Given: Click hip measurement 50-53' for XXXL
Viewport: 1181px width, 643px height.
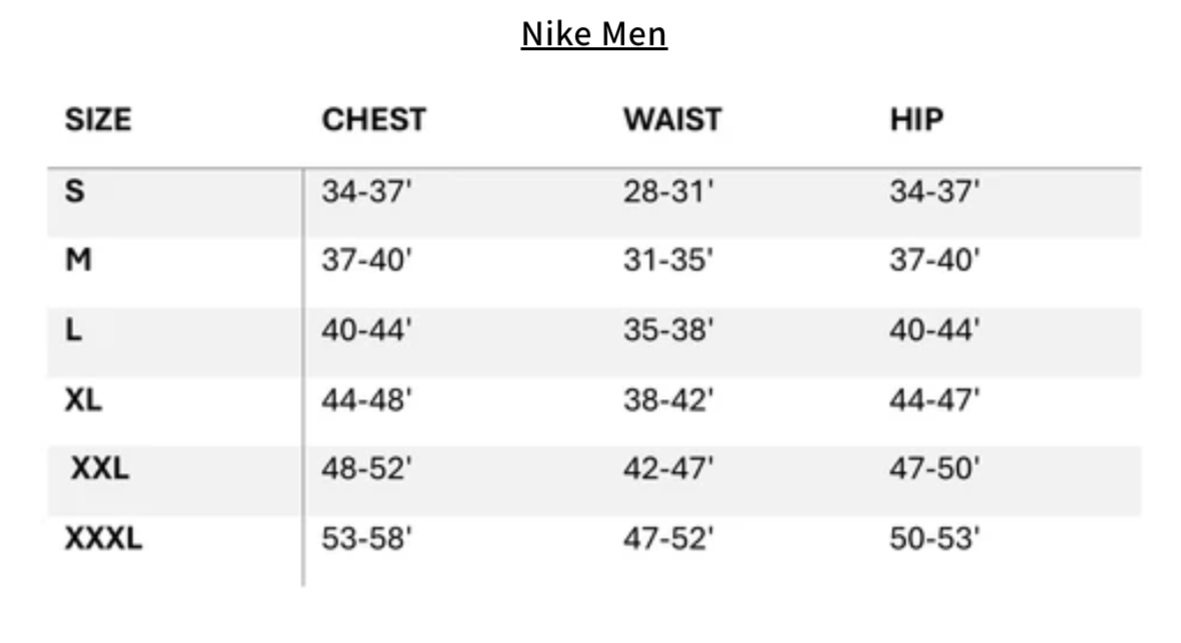Looking at the screenshot, I should coord(934,539).
